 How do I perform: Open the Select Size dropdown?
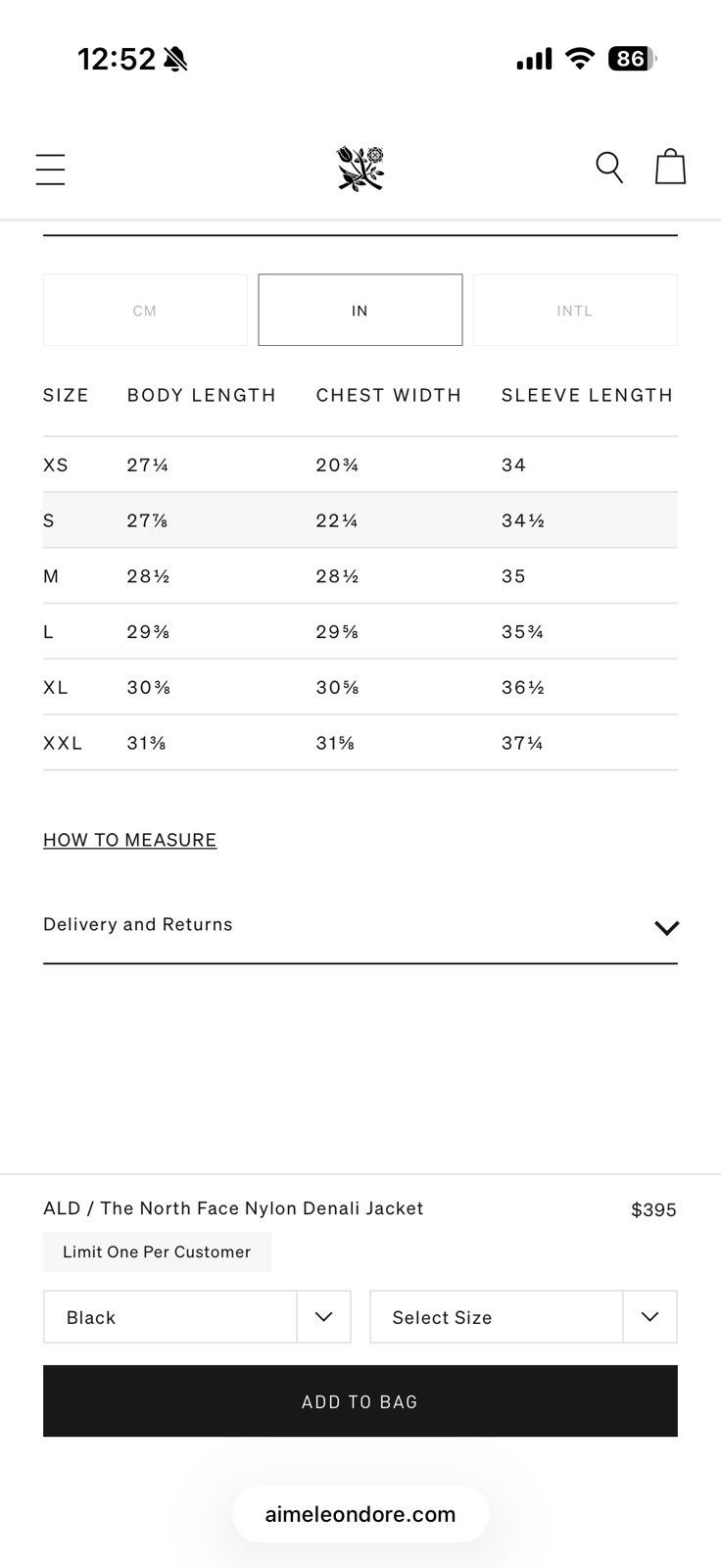click(523, 1317)
